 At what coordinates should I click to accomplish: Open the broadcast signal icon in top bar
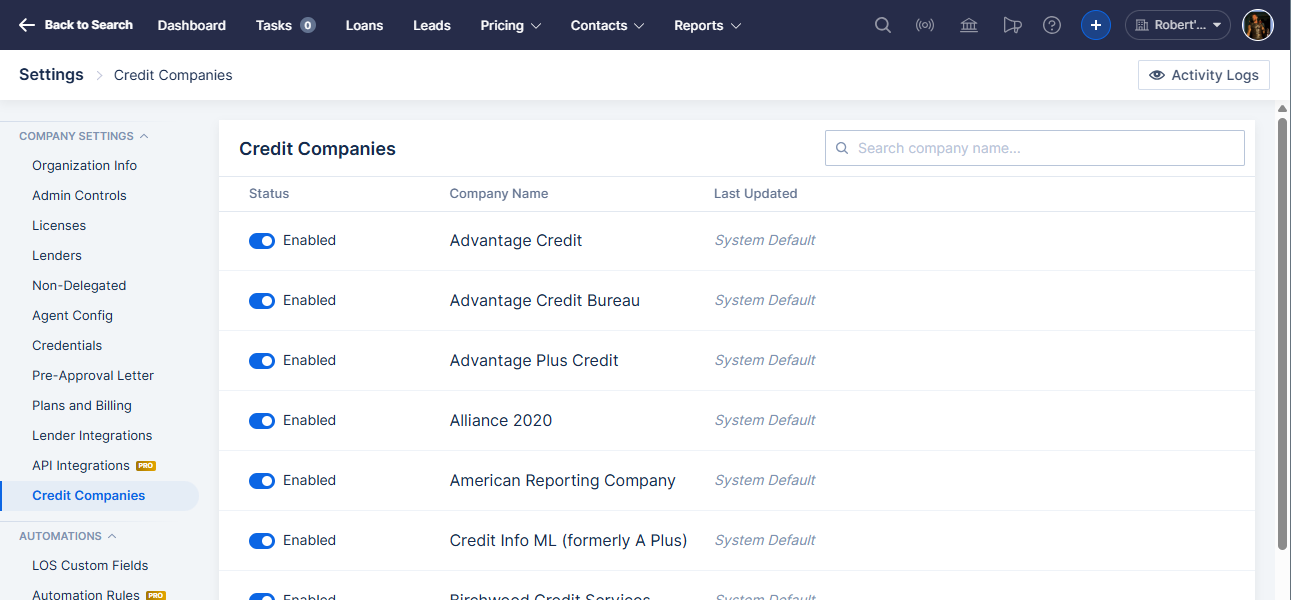click(925, 25)
